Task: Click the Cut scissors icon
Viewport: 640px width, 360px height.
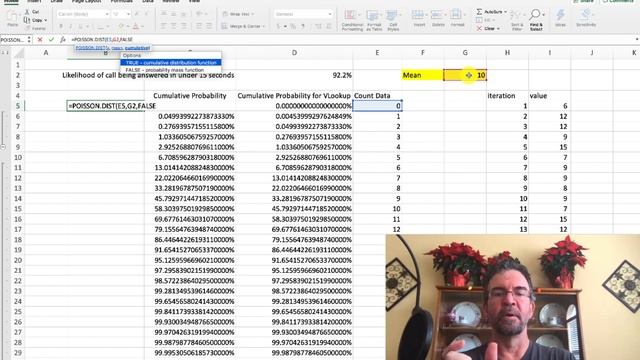Action: 27,12
